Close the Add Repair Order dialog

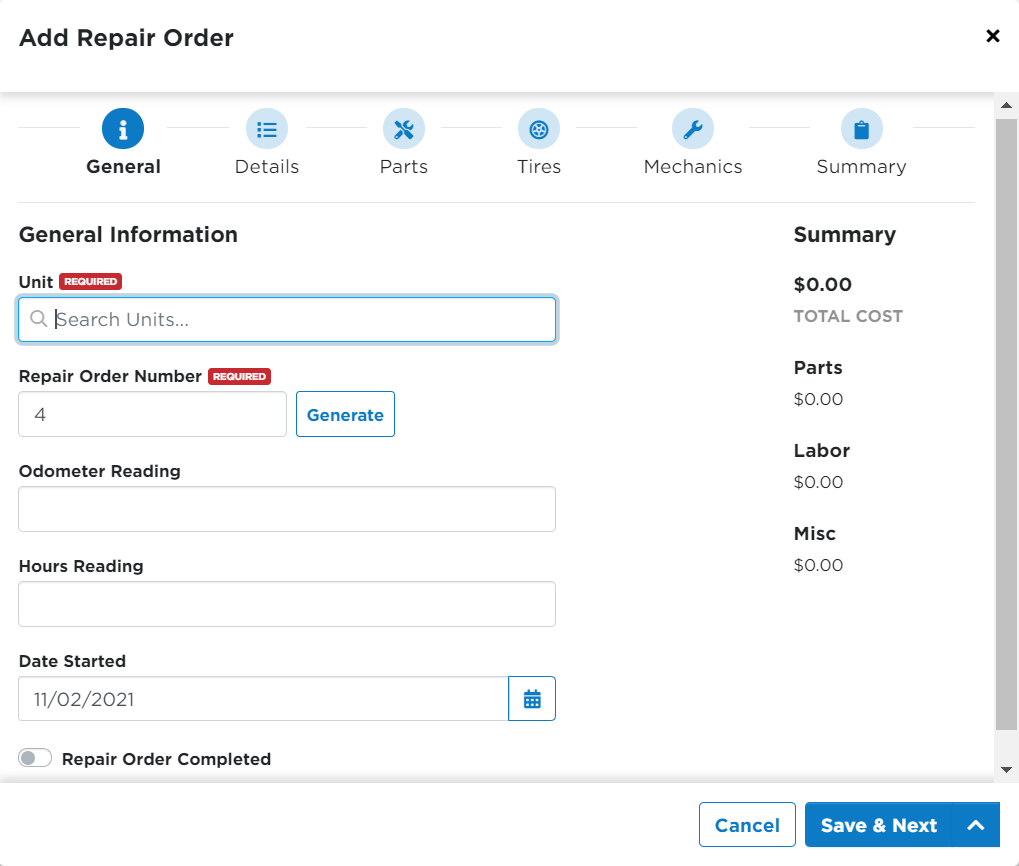point(992,37)
